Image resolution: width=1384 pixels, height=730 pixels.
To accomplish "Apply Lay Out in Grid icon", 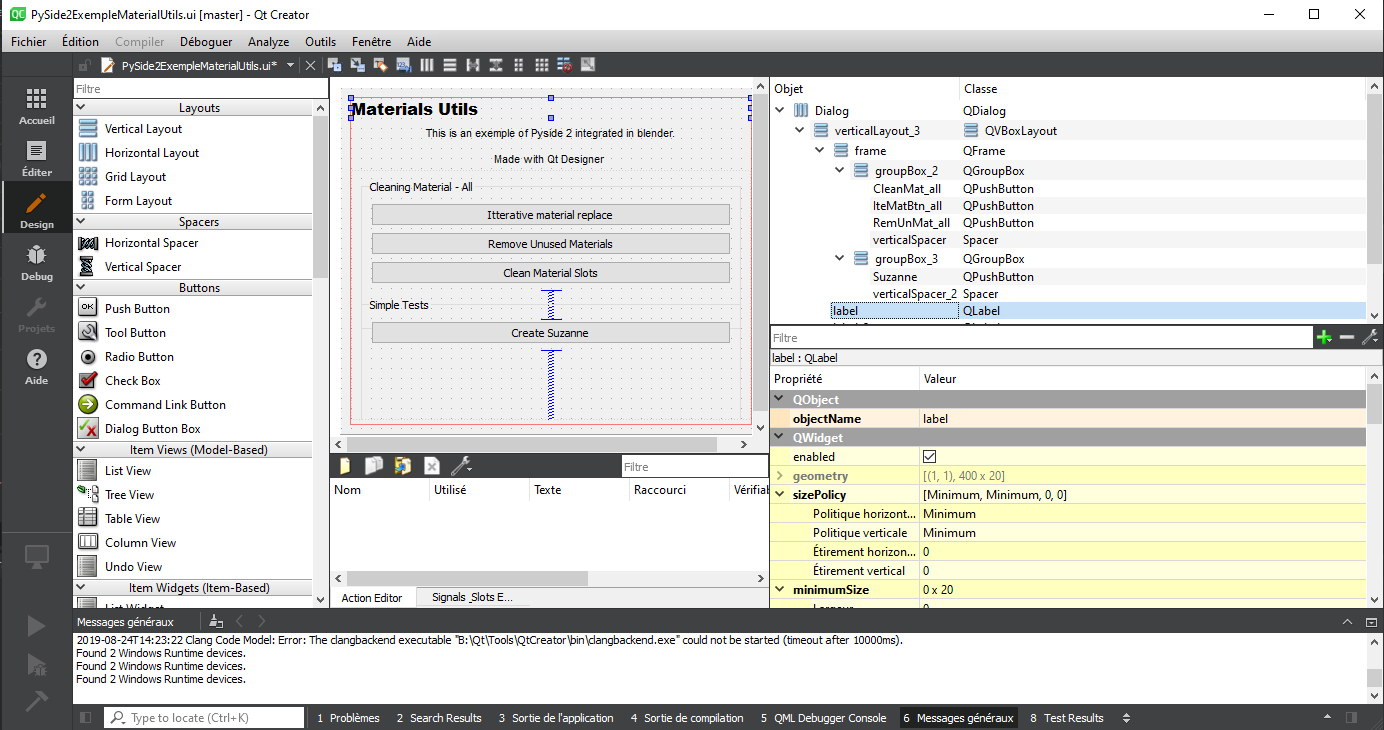I will tap(542, 65).
